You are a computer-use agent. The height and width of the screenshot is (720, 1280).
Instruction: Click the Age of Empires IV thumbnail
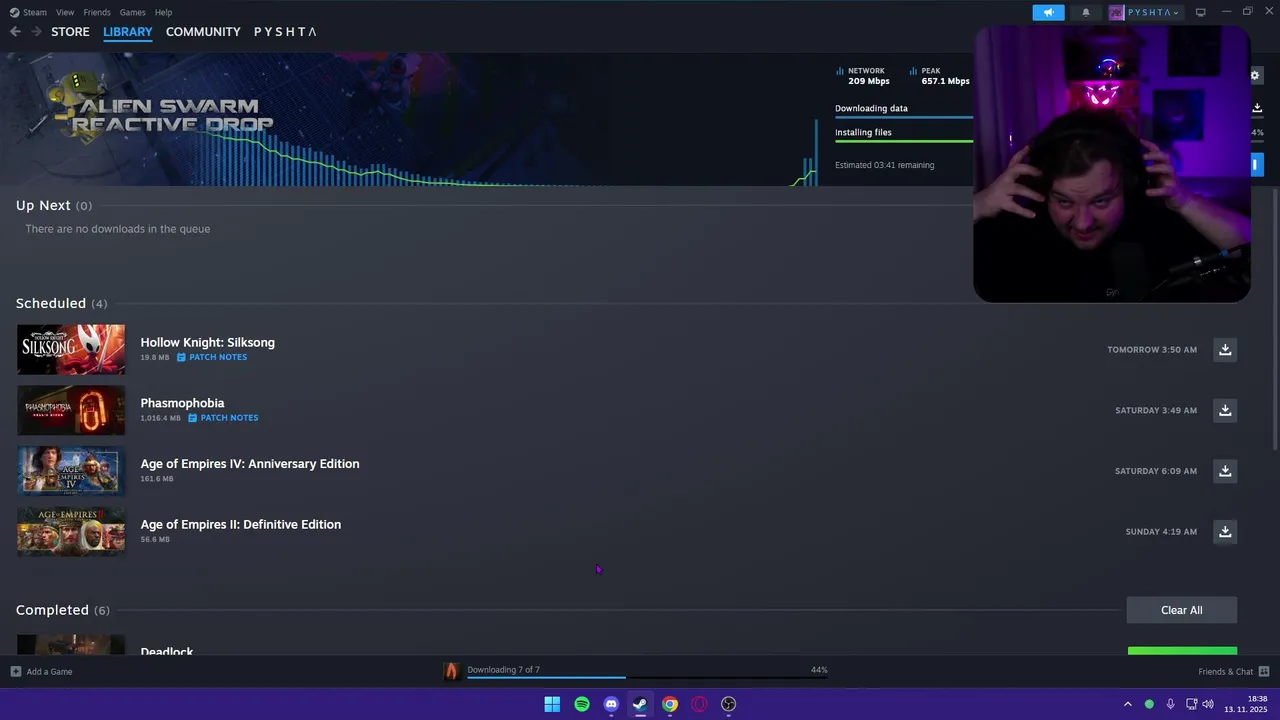[71, 471]
